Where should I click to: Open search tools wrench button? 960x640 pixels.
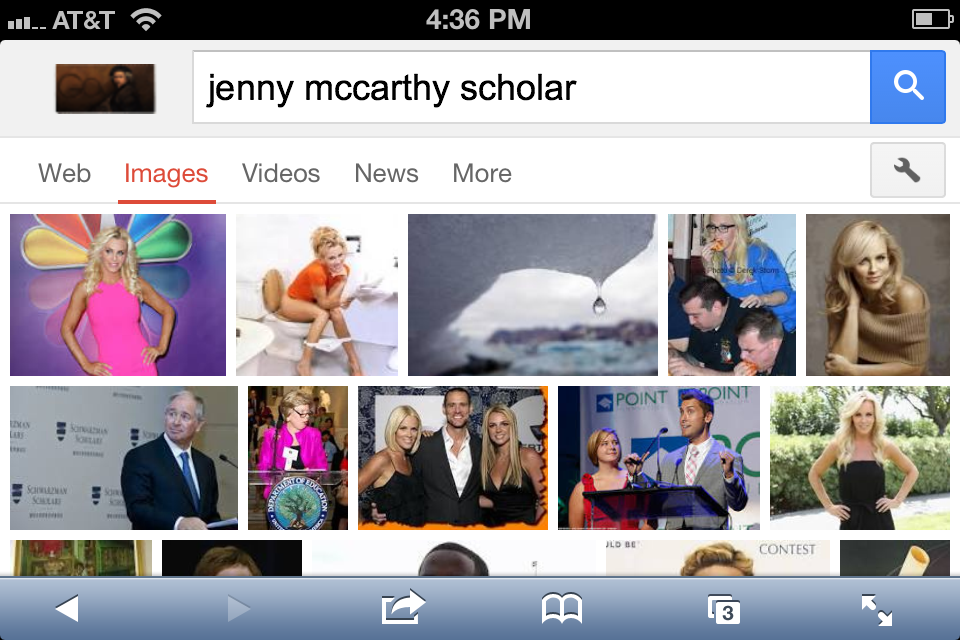pyautogui.click(x=907, y=170)
